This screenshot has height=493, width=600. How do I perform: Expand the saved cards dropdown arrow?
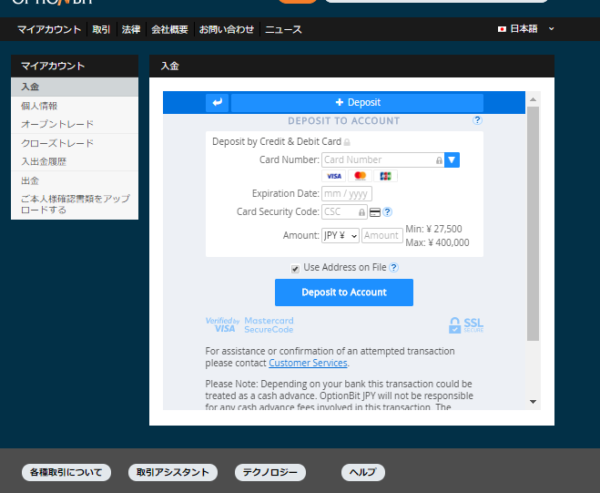point(452,159)
